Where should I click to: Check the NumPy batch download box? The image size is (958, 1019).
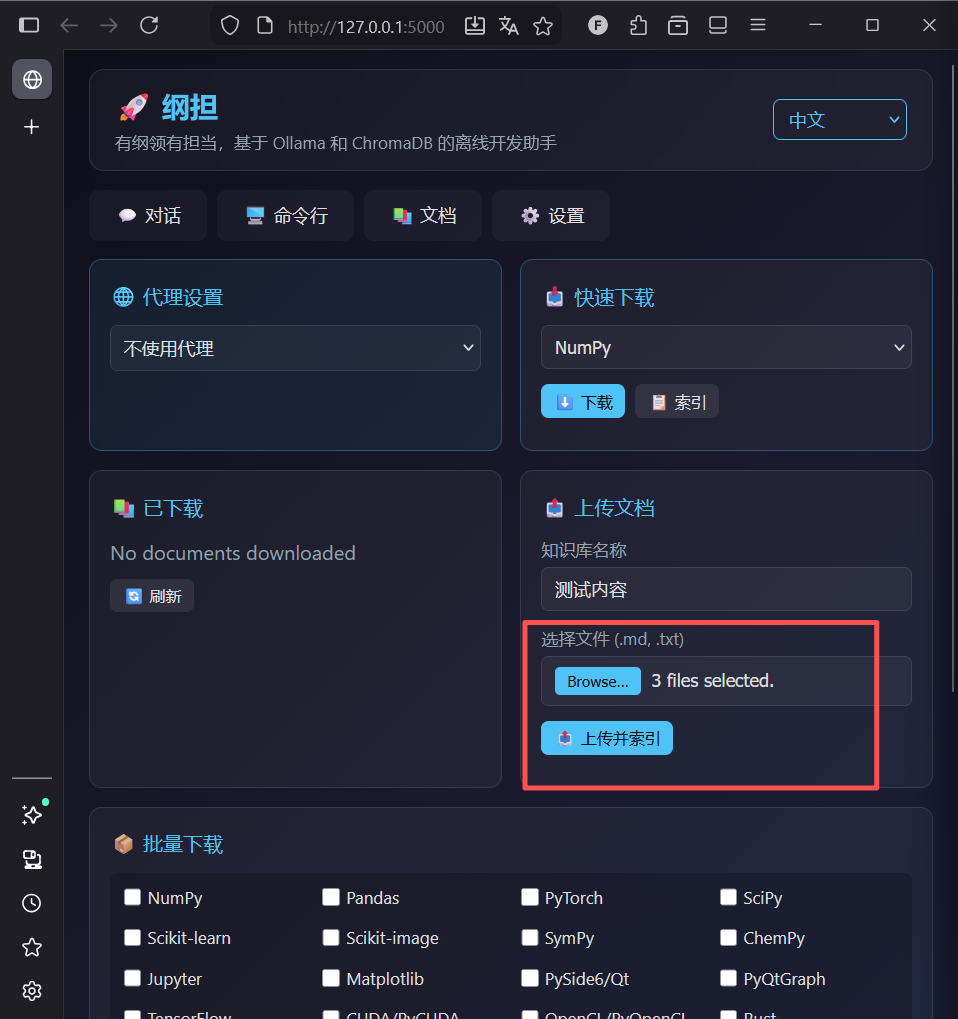[133, 897]
